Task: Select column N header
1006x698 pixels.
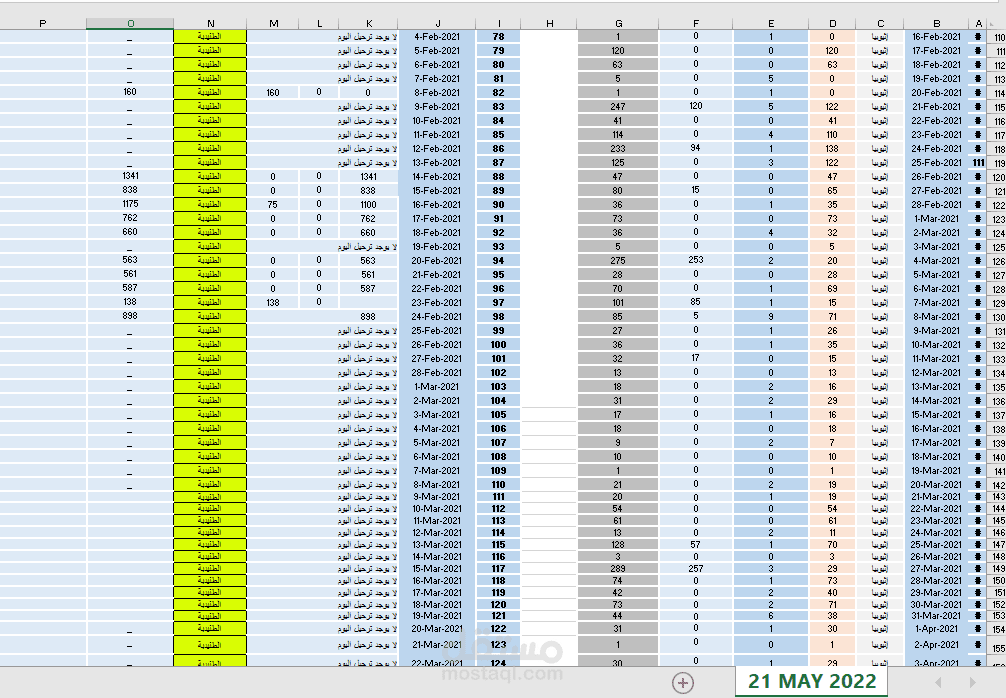Action: pyautogui.click(x=210, y=24)
